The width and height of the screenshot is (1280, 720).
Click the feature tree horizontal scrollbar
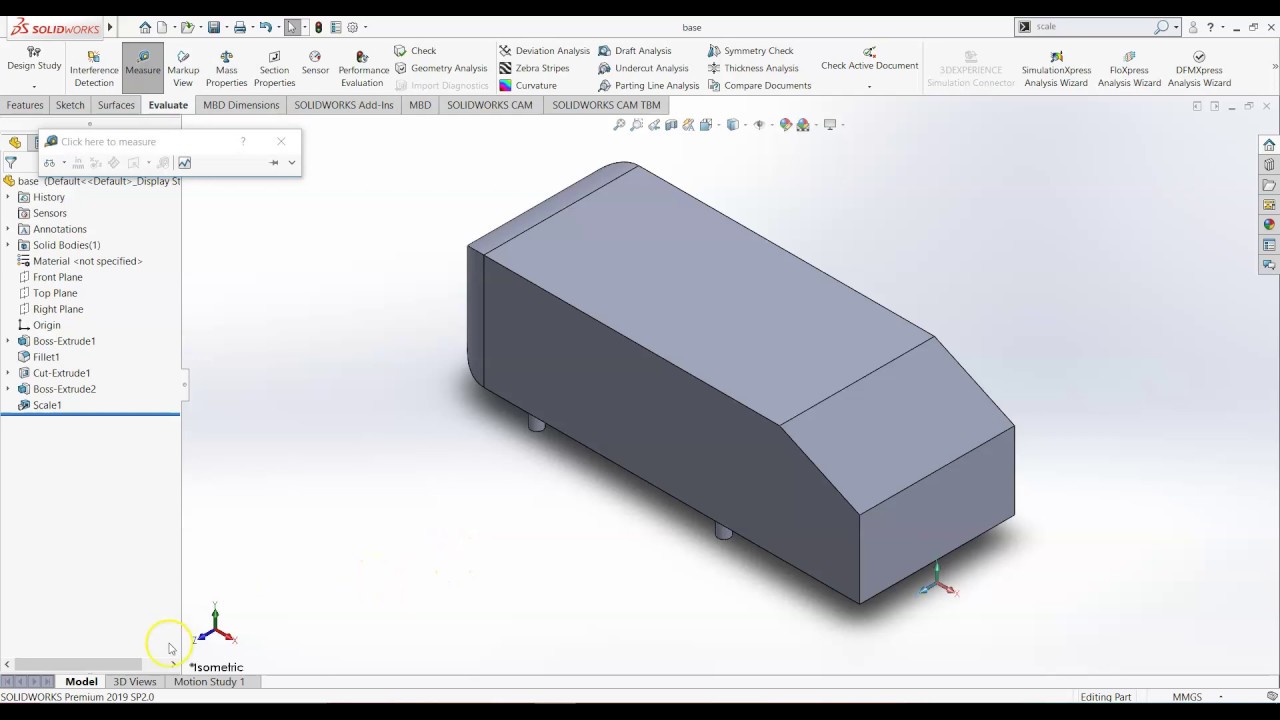(78, 664)
